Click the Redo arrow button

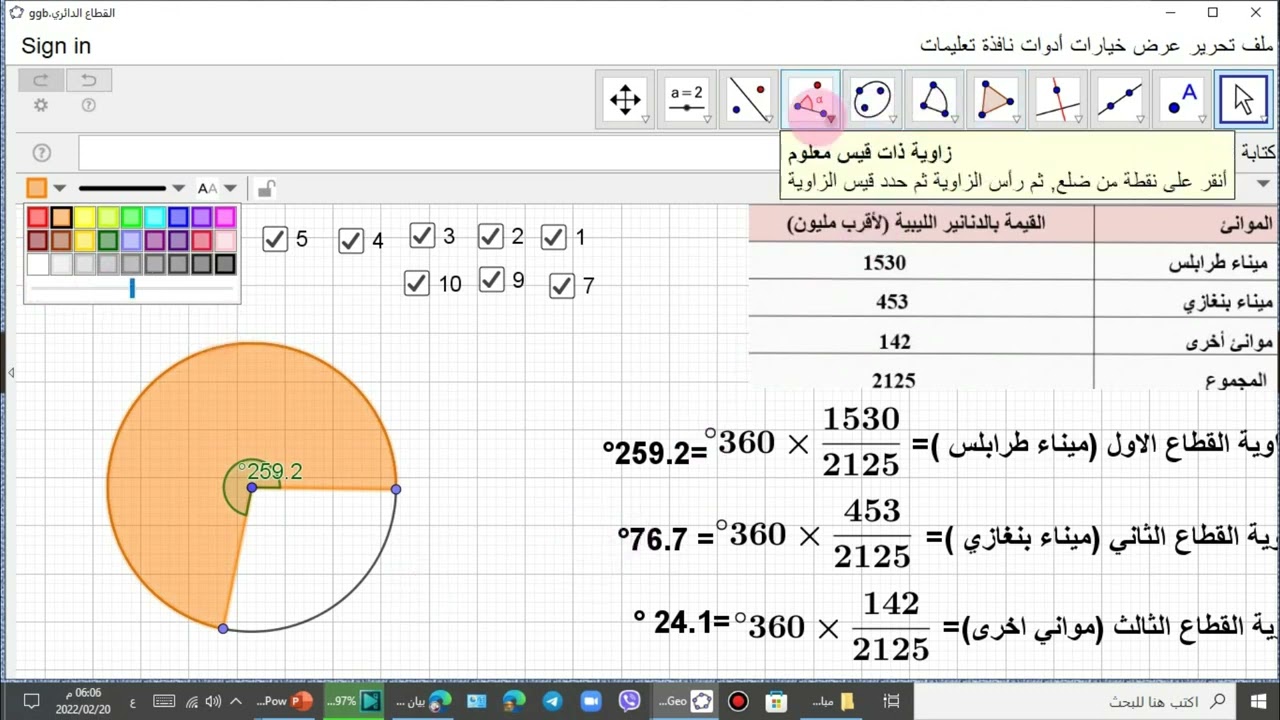[41, 80]
